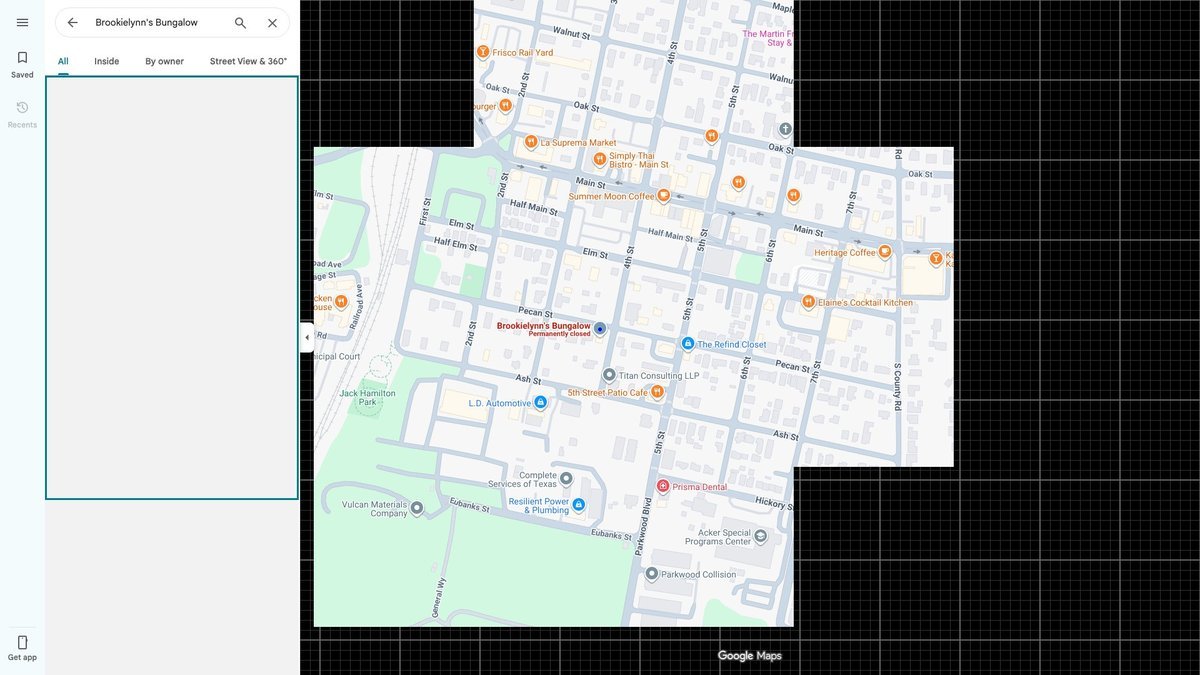The image size is (1200, 675).
Task: Click The Refind Closet shopping pin
Action: pyautogui.click(x=688, y=343)
